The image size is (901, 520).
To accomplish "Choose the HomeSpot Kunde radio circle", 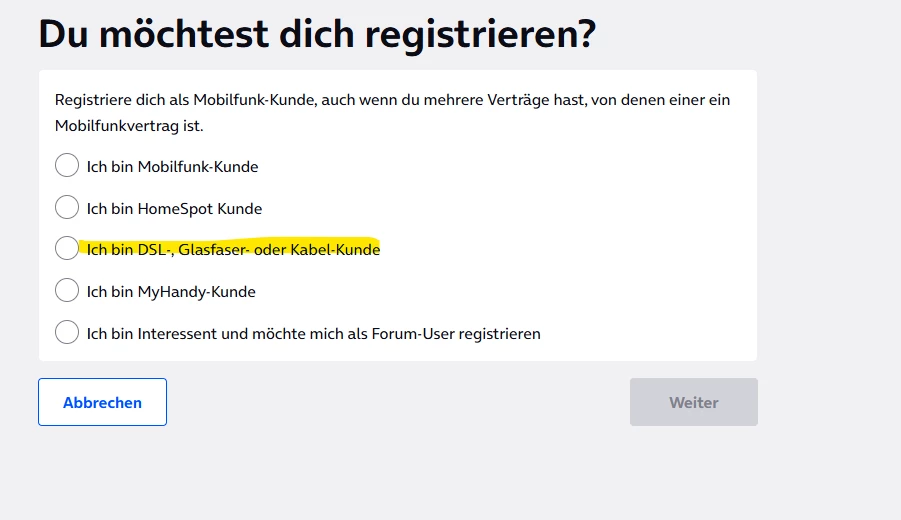I will click(x=67, y=208).
